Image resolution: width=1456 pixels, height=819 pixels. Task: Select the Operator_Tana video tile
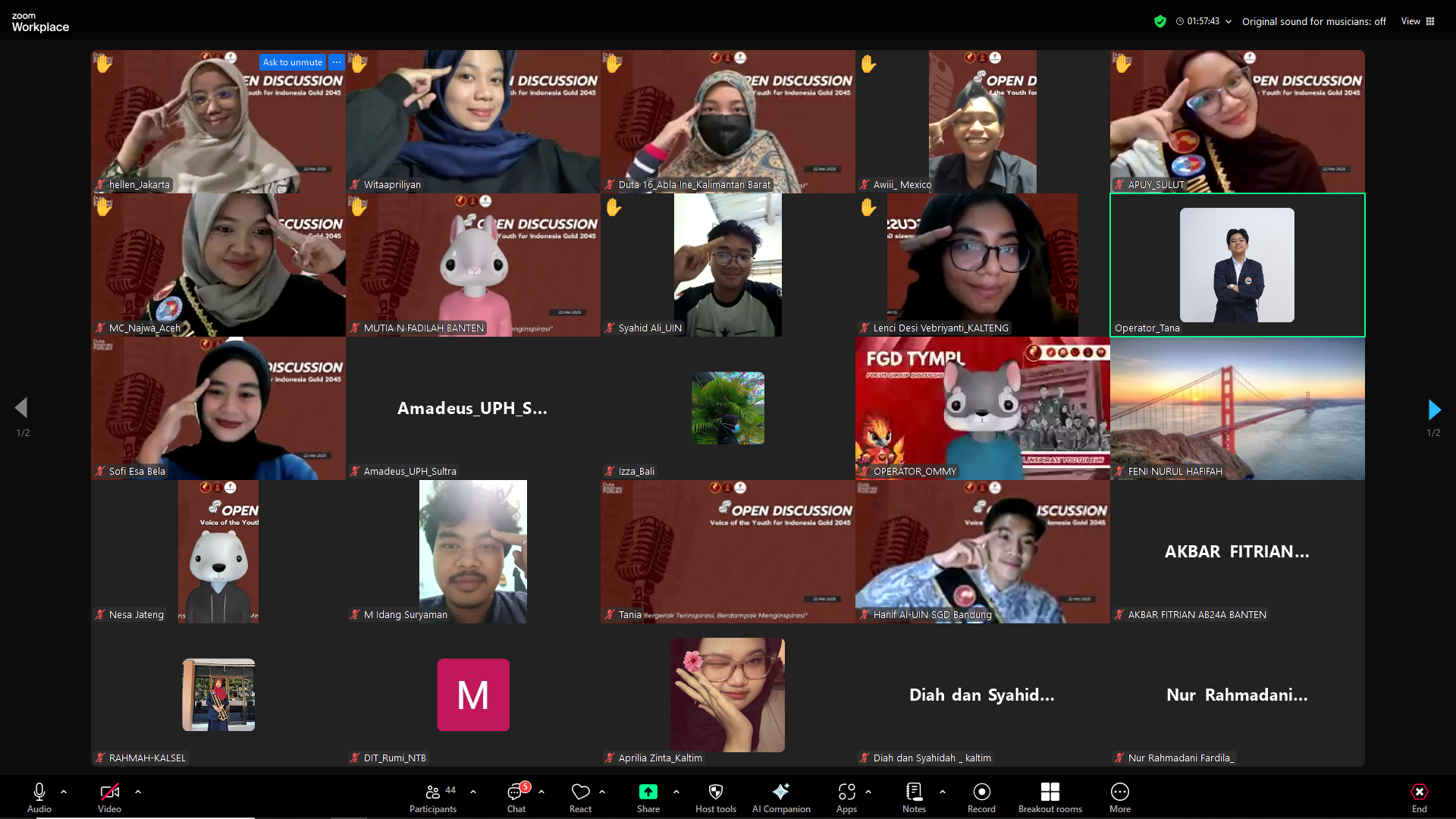1237,265
